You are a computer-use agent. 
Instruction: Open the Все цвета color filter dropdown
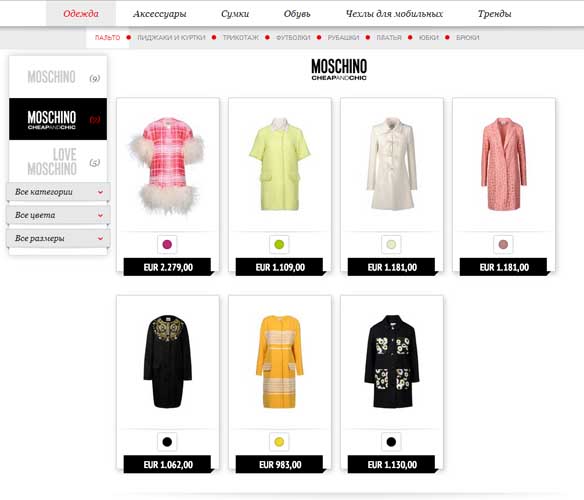[58, 215]
